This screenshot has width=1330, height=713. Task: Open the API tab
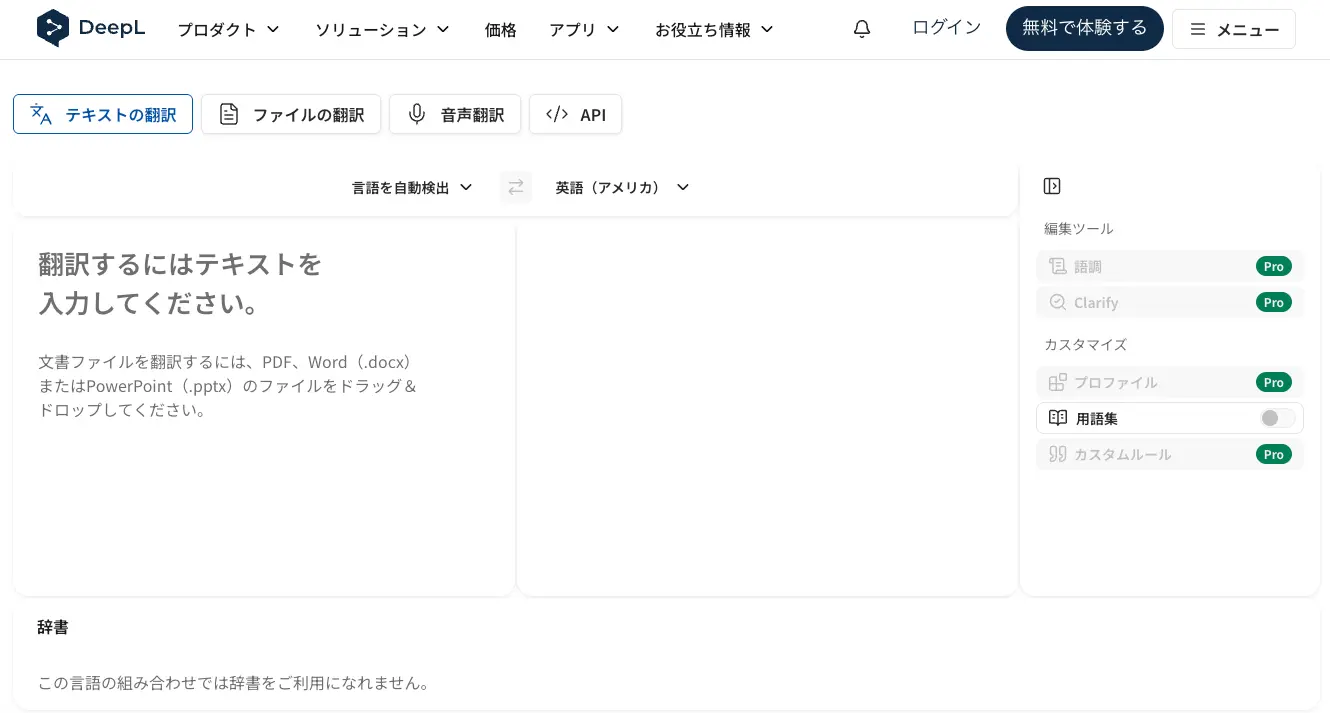pyautogui.click(x=575, y=114)
